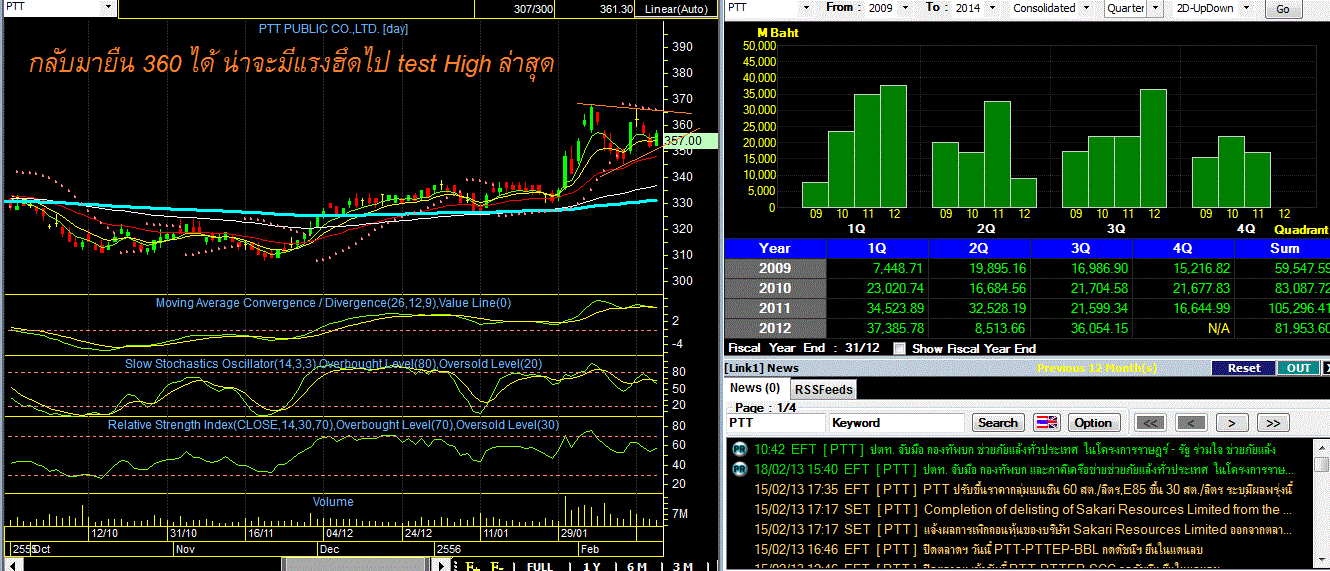Click the Volume panel label
Screen dimensions: 1330x571
point(333,502)
